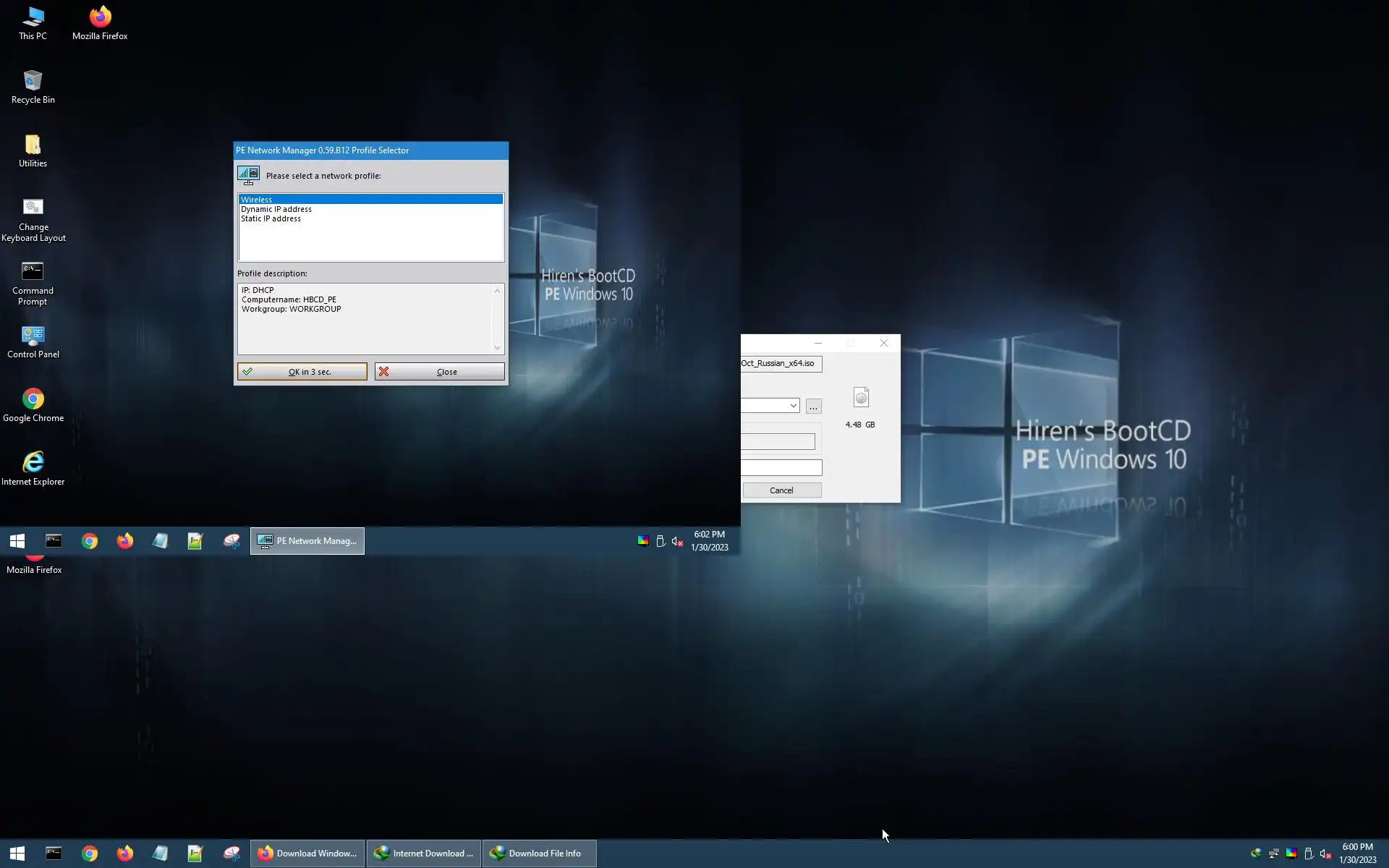Image resolution: width=1389 pixels, height=868 pixels.
Task: Click the ISO filename field in the download dialog
Action: pyautogui.click(x=780, y=363)
